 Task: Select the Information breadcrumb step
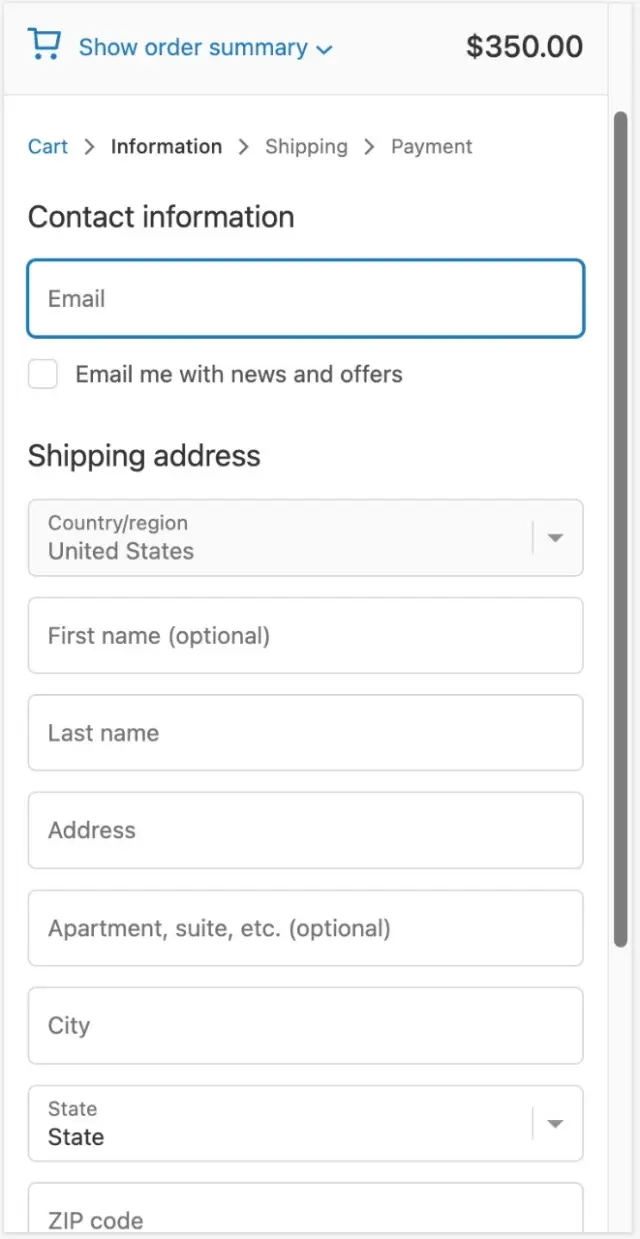coord(166,146)
